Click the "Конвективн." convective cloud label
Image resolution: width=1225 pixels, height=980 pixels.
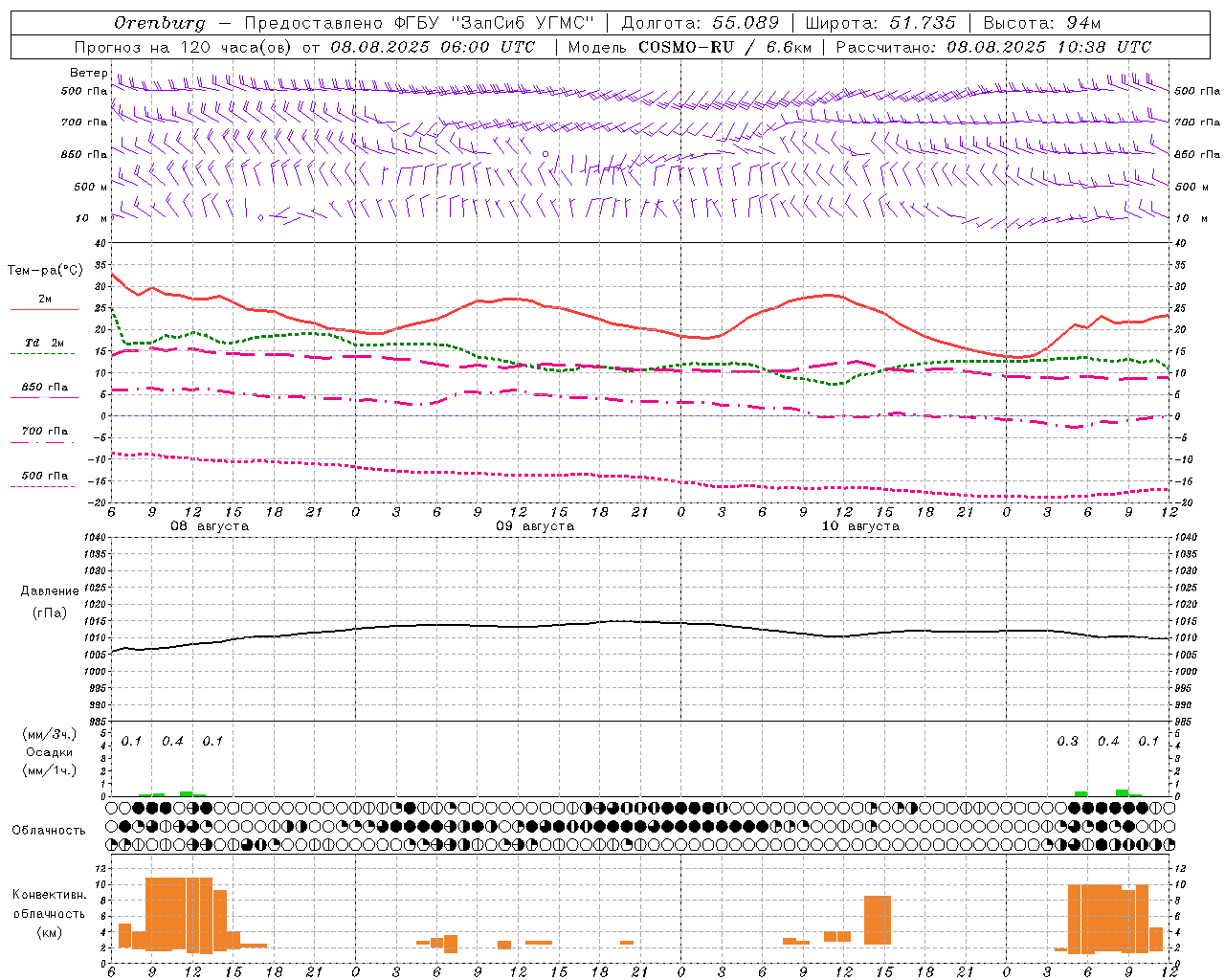tap(49, 895)
